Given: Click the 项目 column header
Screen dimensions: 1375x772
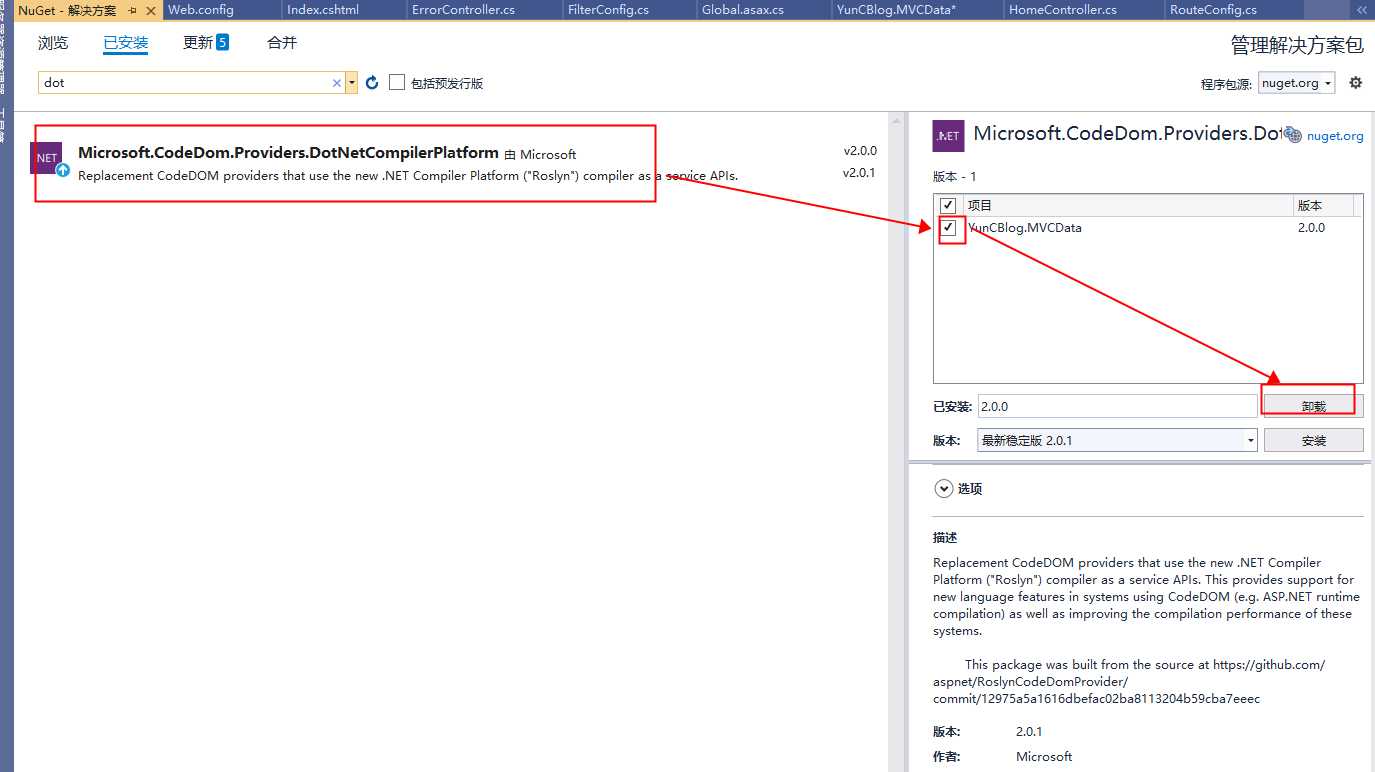Looking at the screenshot, I should click(980, 205).
